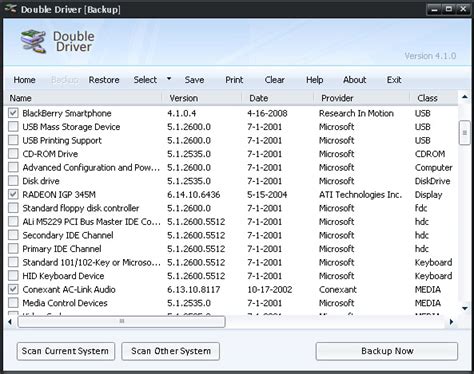Click the horizontal scrollbar left arrow
The image size is (474, 374).
[x=10, y=322]
